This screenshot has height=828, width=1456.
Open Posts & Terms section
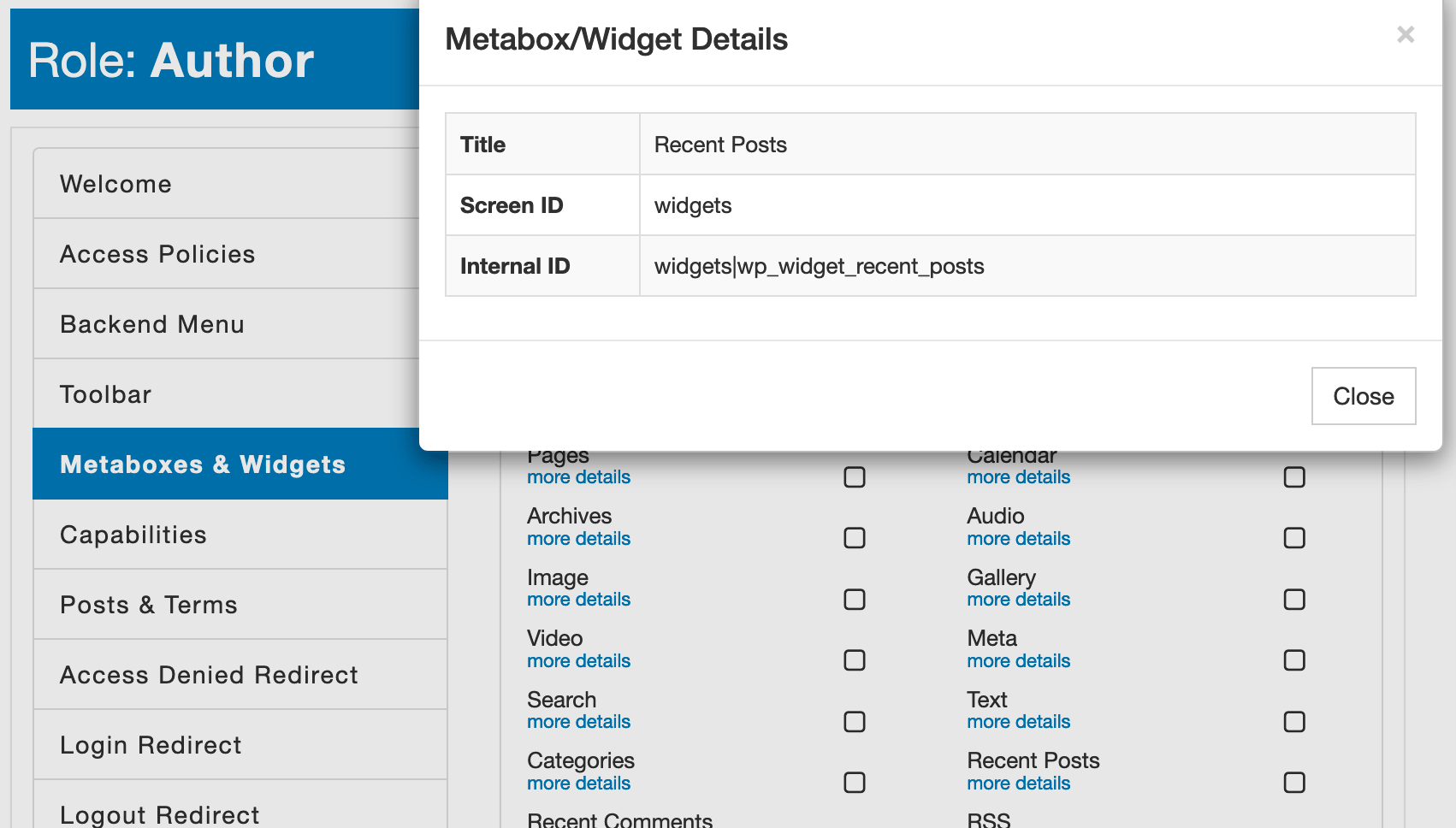click(240, 605)
